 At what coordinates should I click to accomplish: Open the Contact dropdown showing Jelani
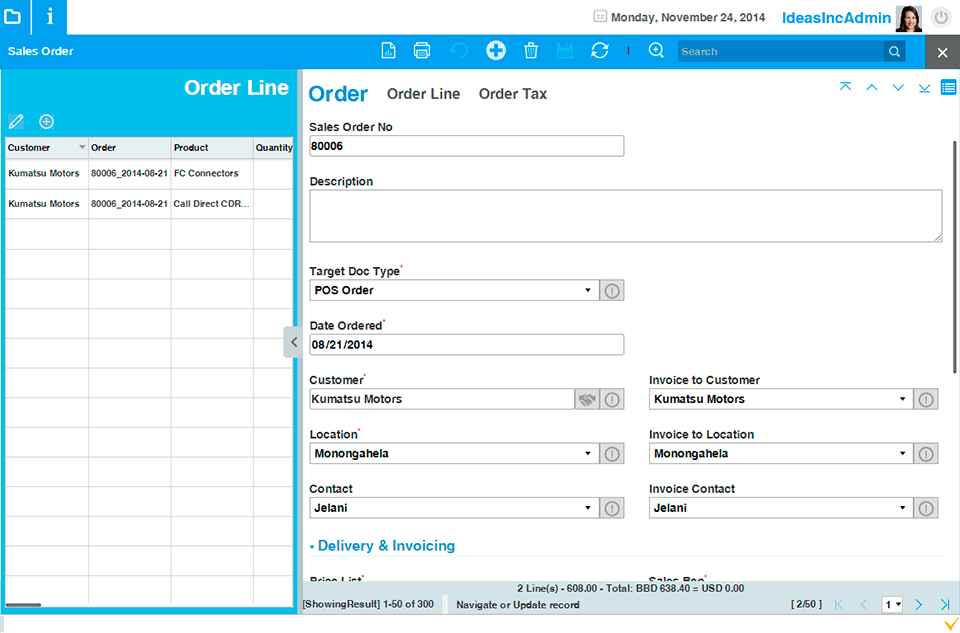pos(588,508)
